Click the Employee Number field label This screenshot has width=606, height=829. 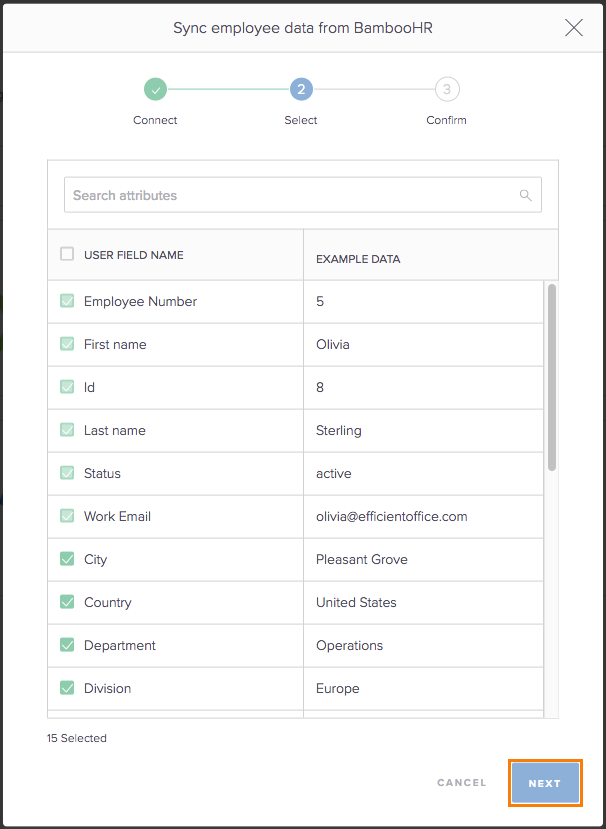(141, 301)
